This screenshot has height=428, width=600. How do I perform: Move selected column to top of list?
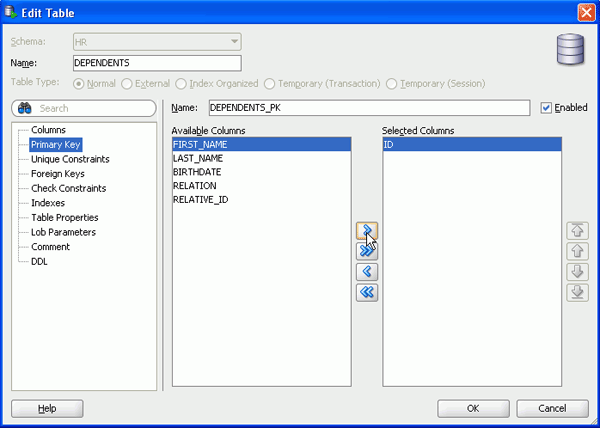(577, 231)
